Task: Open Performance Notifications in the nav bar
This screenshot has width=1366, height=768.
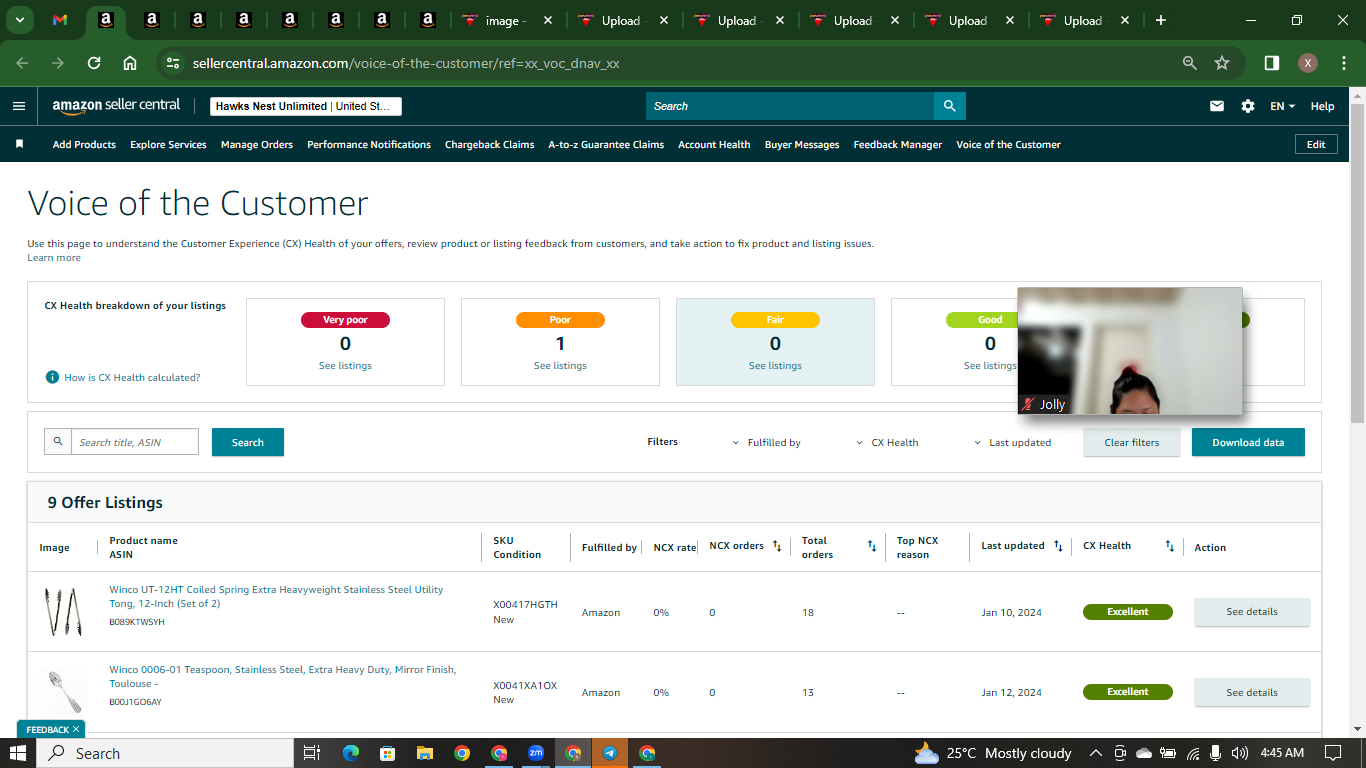Action: 369,144
